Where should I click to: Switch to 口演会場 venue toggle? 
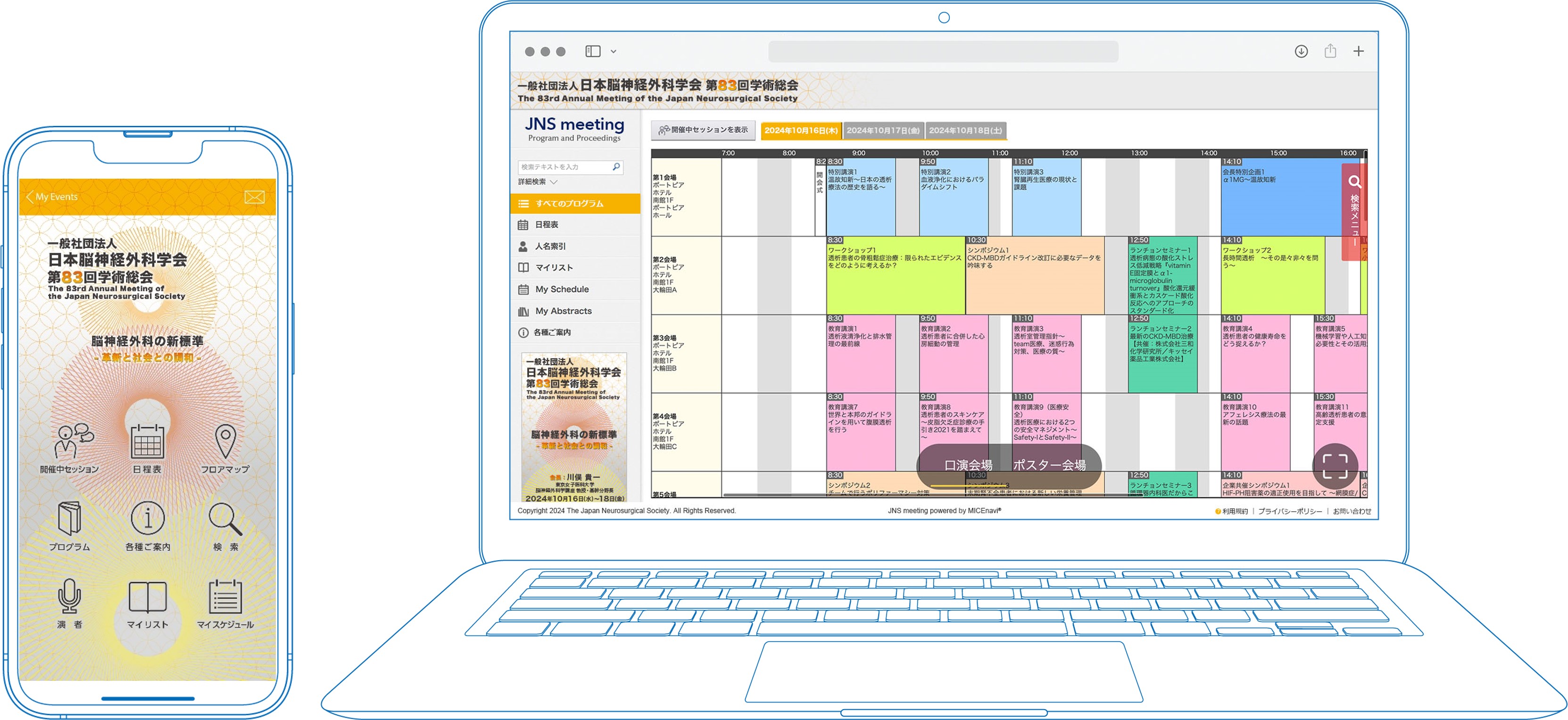coord(968,465)
